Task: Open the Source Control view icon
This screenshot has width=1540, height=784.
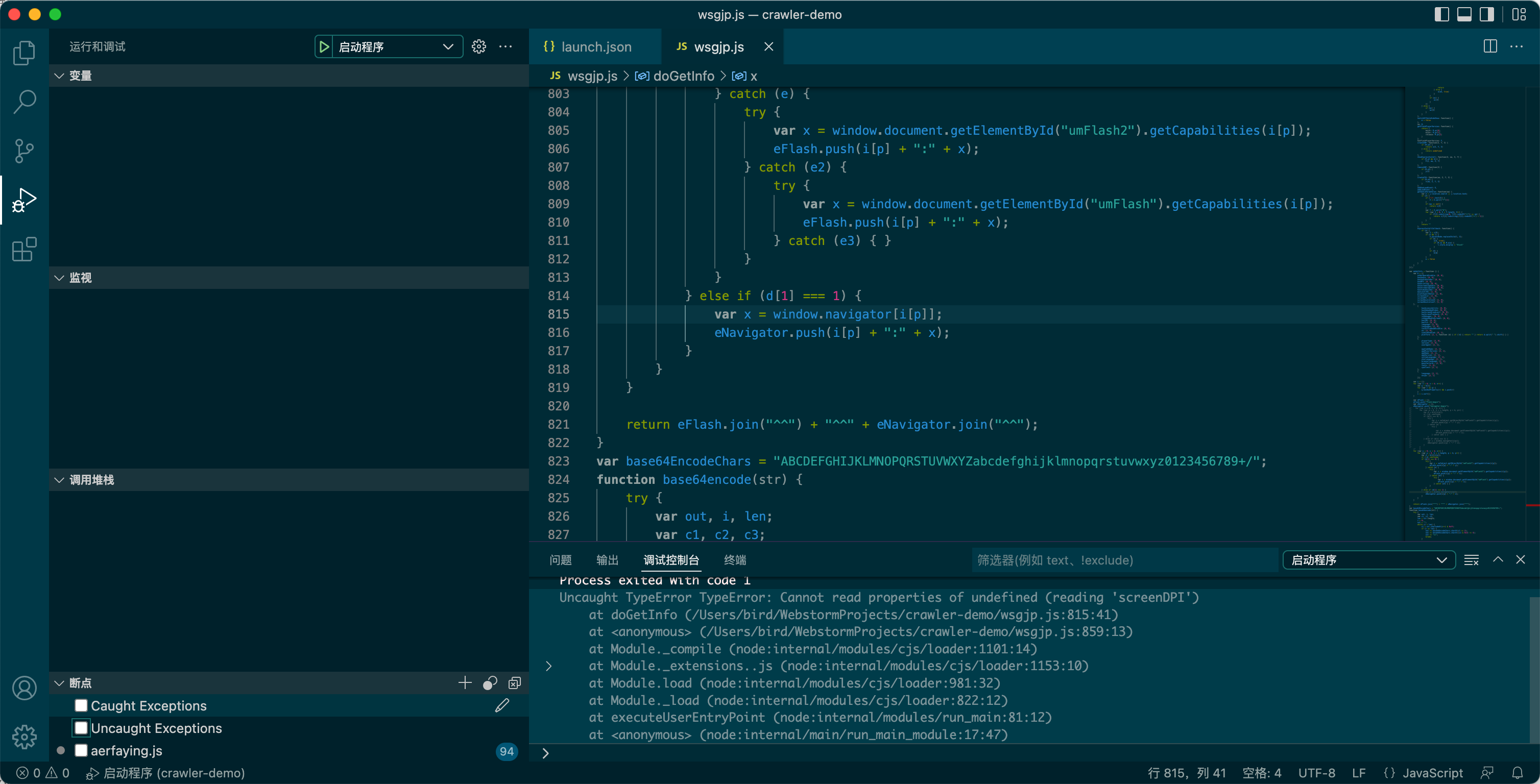Action: pyautogui.click(x=24, y=151)
